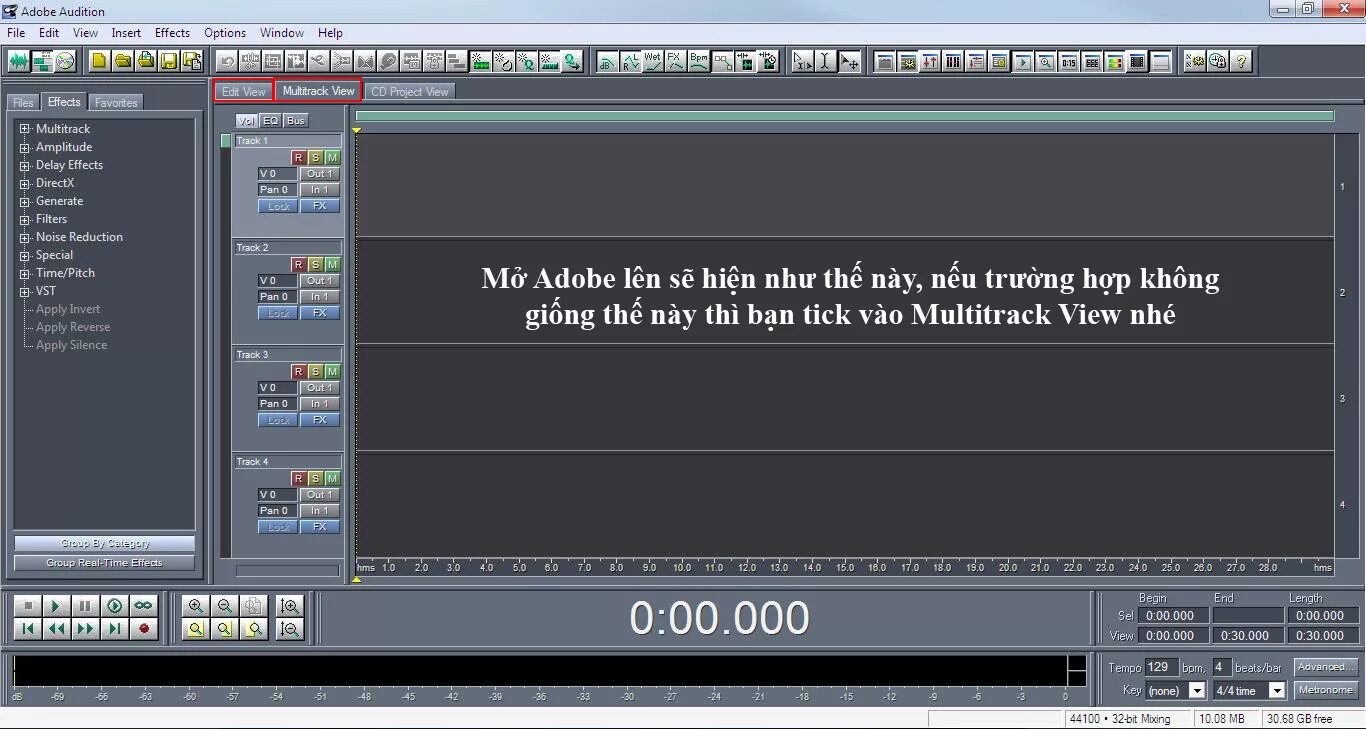Expand the Filters effects category
Image resolution: width=1366 pixels, height=729 pixels.
[x=25, y=219]
